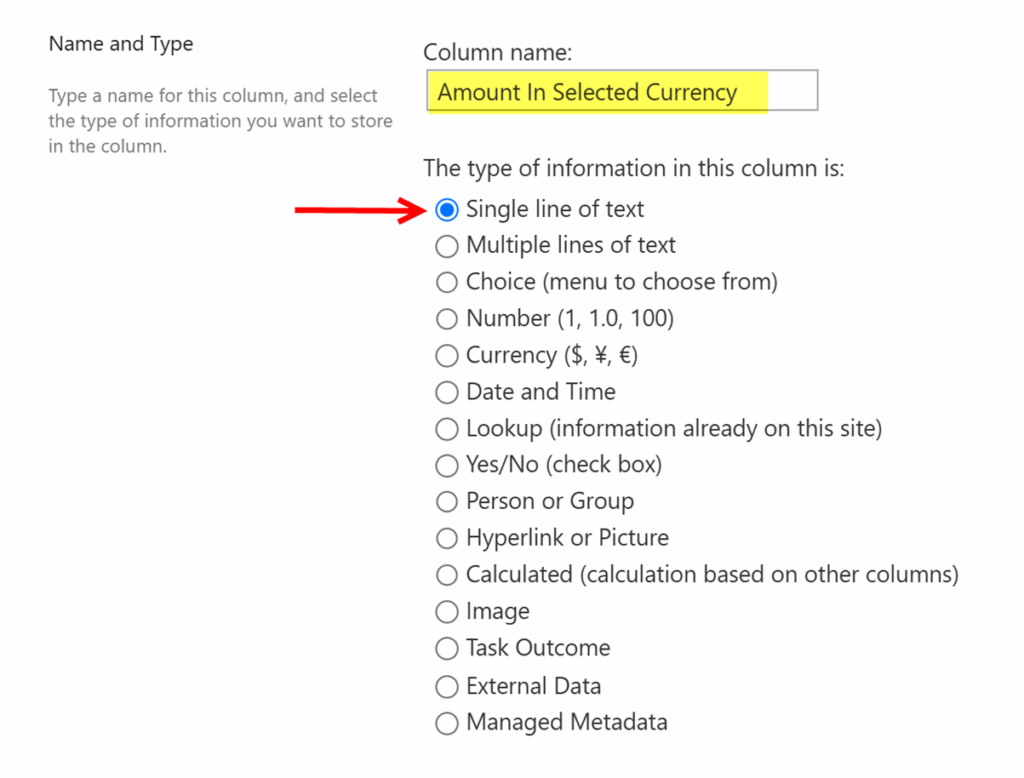Click the 'Currency ($, ¥, €)' label text
The width and height of the screenshot is (1024, 778).
tap(553, 356)
